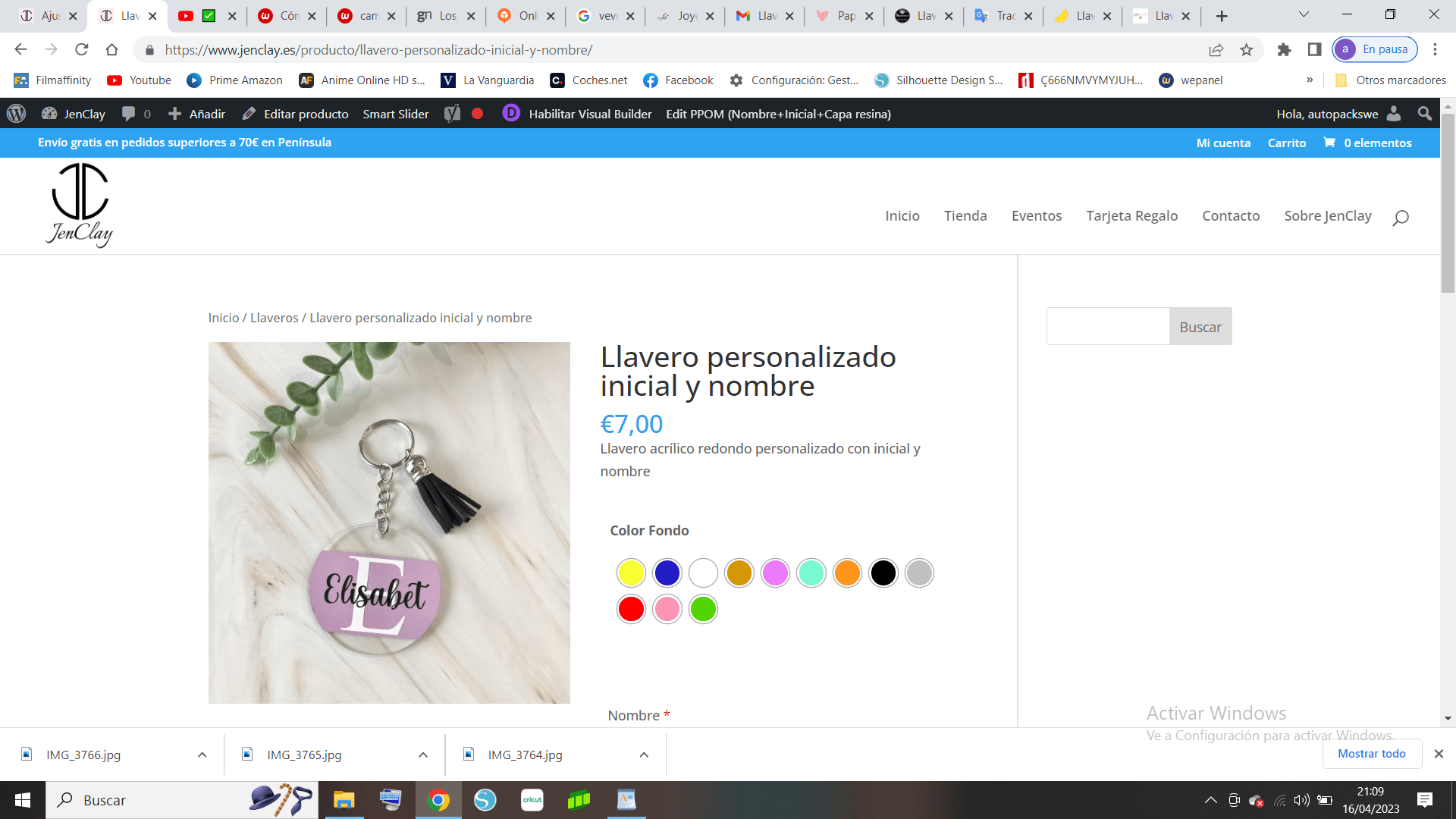Open the WordPress logo admin menu
This screenshot has width=1456, height=819.
pos(16,114)
